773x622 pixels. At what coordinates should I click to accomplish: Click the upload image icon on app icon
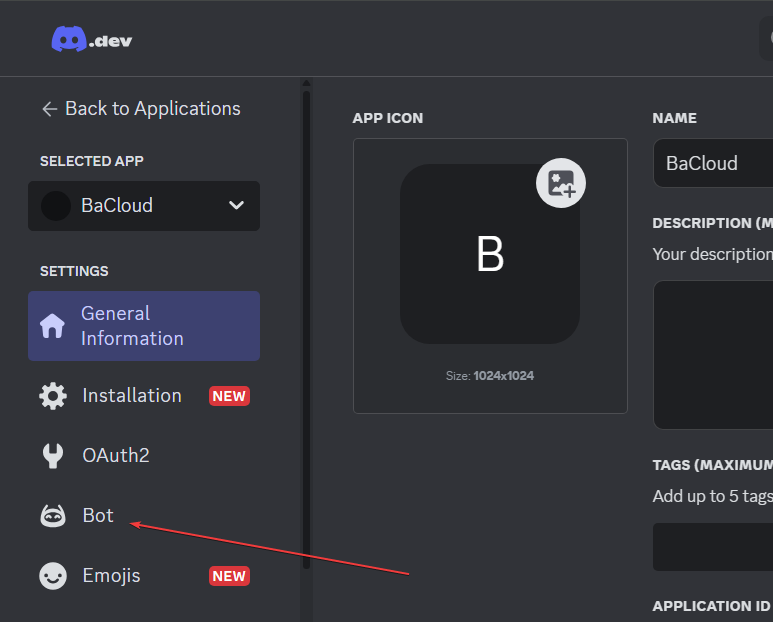pyautogui.click(x=561, y=183)
